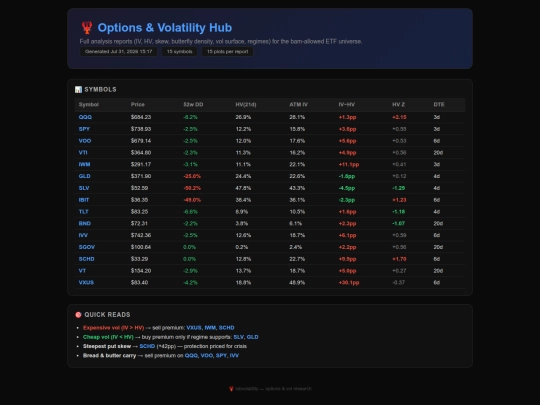The image size is (540, 405).
Task: Click the Cheap vol (IV < HV) label
Action: [x=108, y=337]
